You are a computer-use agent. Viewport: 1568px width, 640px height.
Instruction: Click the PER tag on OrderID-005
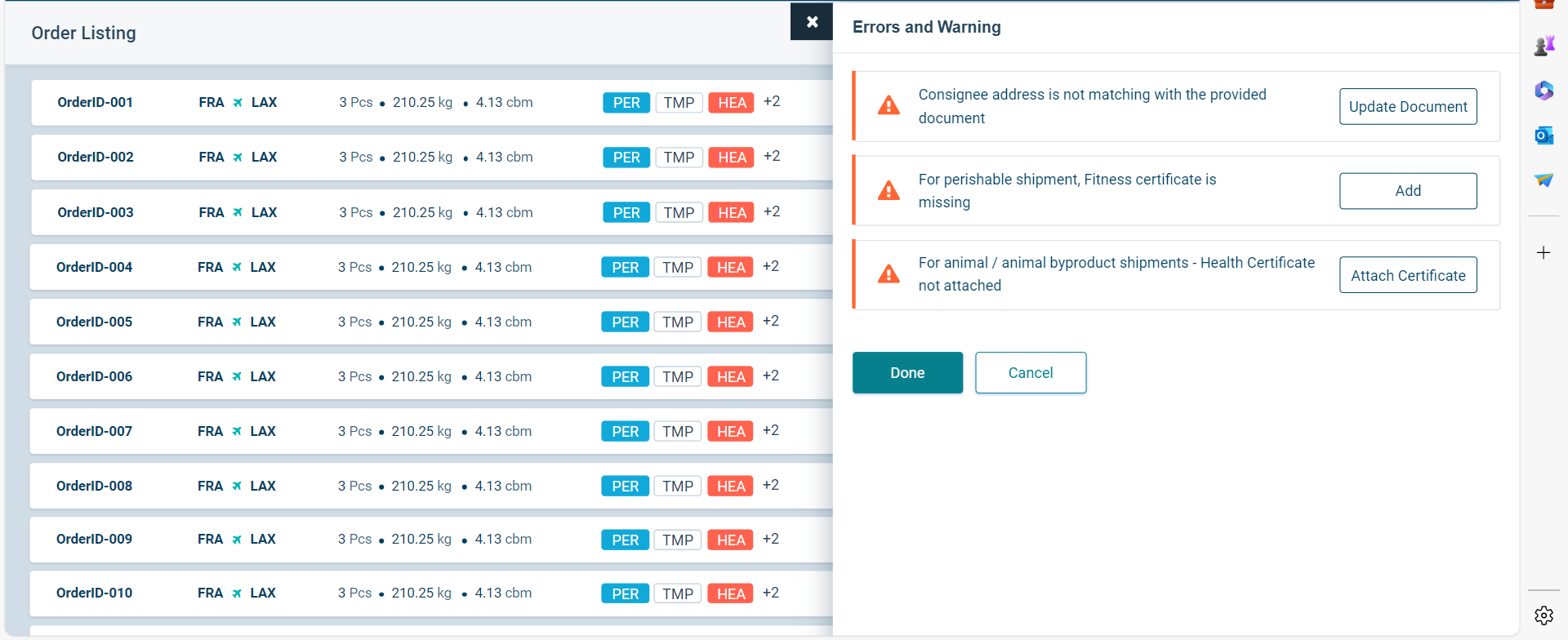pos(626,322)
